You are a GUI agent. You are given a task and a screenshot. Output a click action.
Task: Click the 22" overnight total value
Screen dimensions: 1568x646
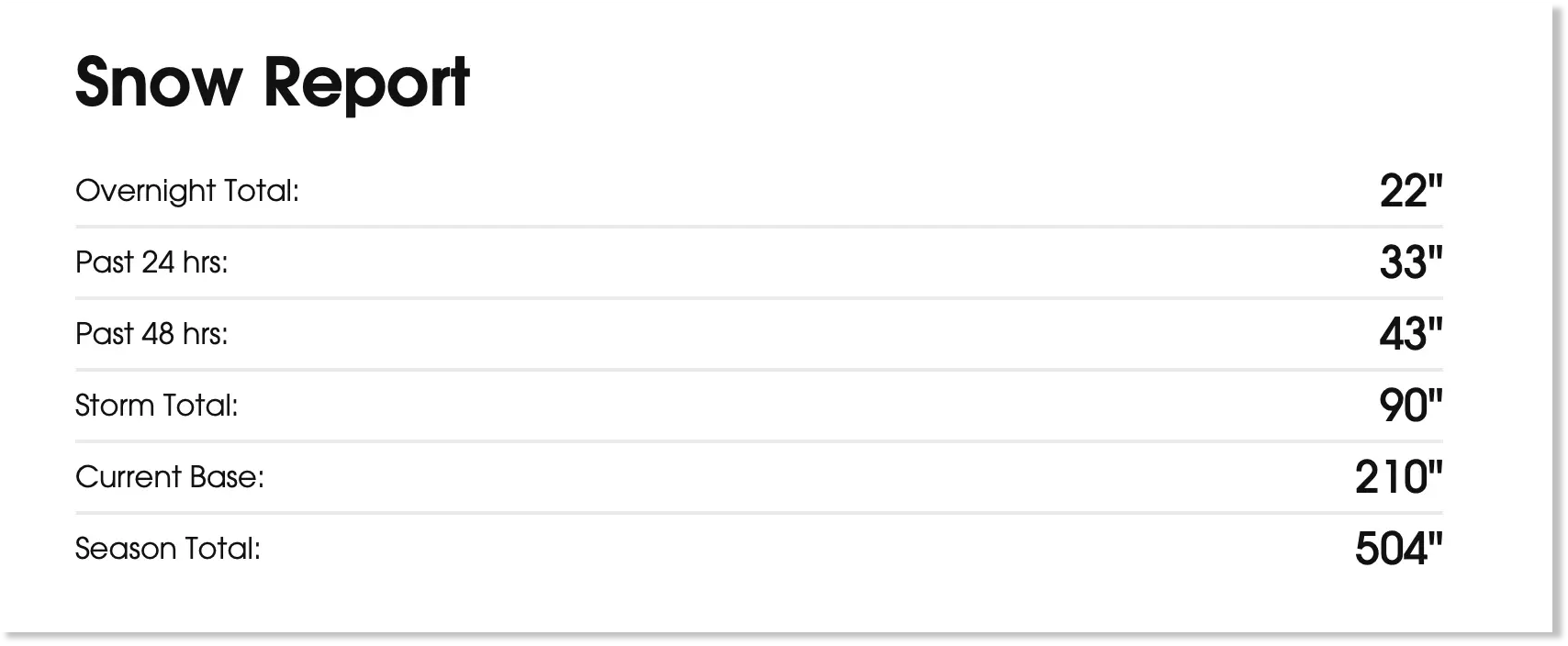pyautogui.click(x=1411, y=191)
